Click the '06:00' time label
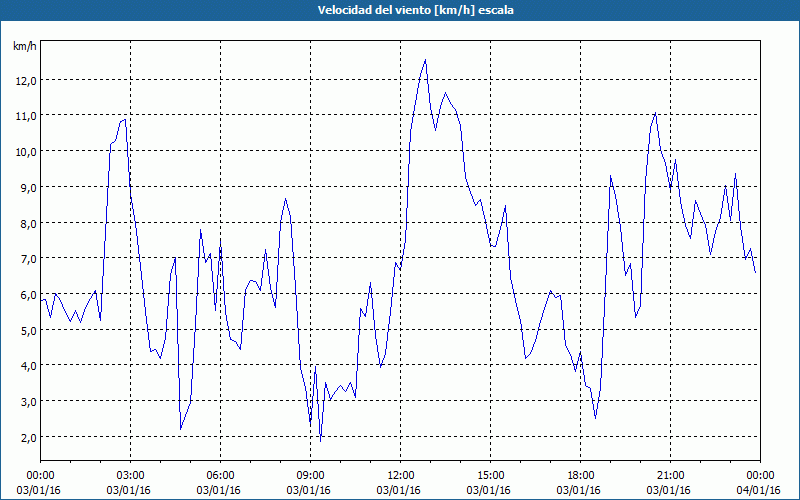This screenshot has height=500, width=800. 220,476
